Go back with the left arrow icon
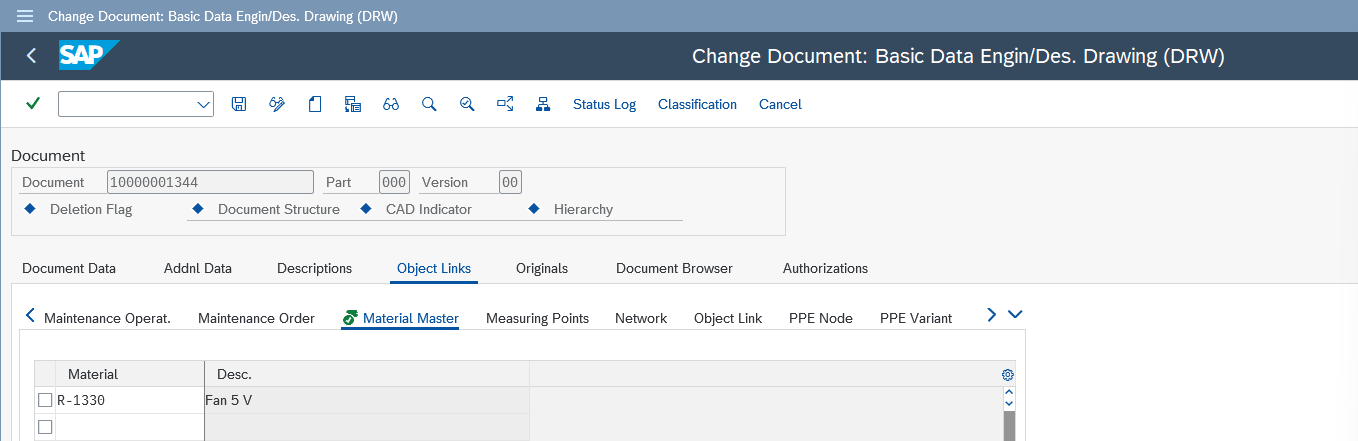 [31, 56]
